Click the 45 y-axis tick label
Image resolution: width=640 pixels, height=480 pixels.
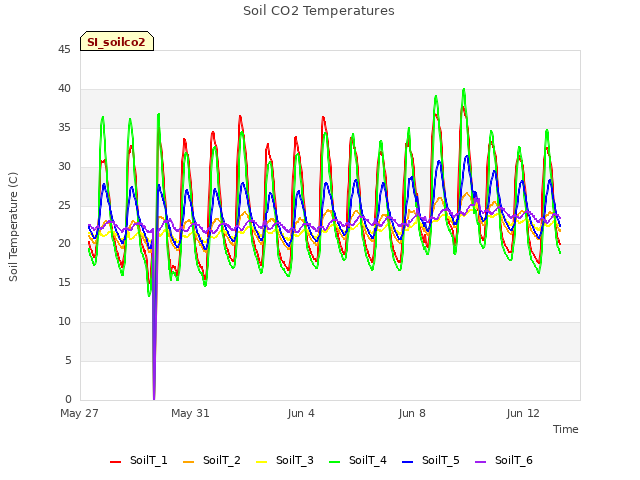coord(64,50)
